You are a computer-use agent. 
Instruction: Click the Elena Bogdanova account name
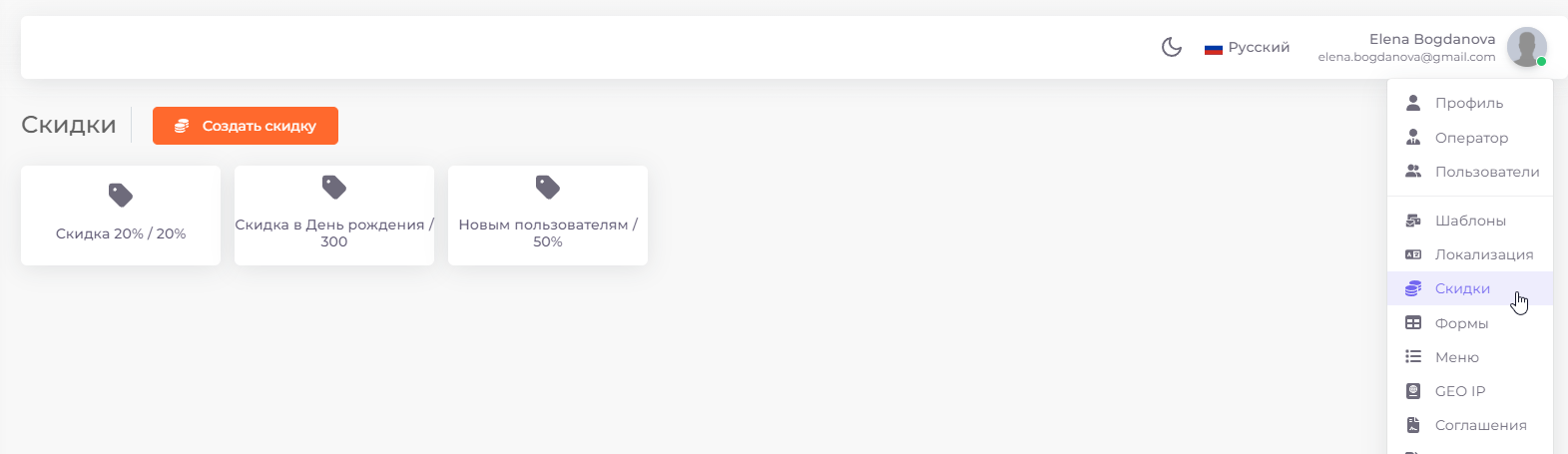pyautogui.click(x=1432, y=39)
